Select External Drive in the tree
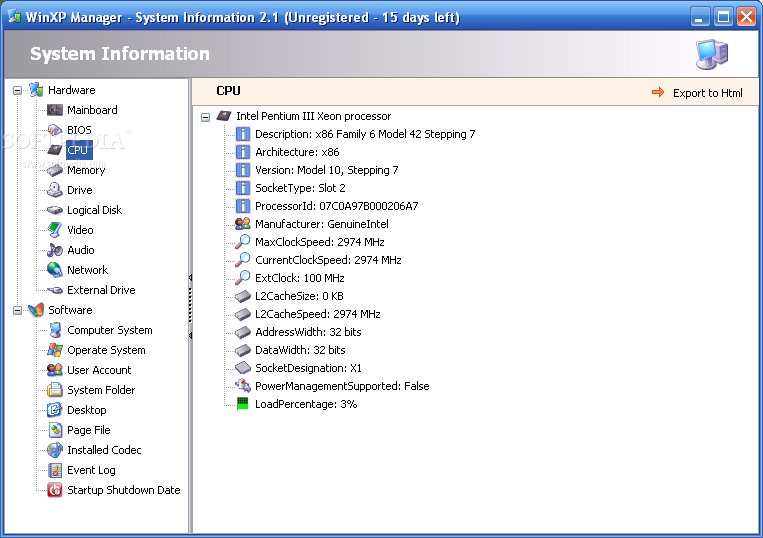This screenshot has height=538, width=763. click(101, 290)
